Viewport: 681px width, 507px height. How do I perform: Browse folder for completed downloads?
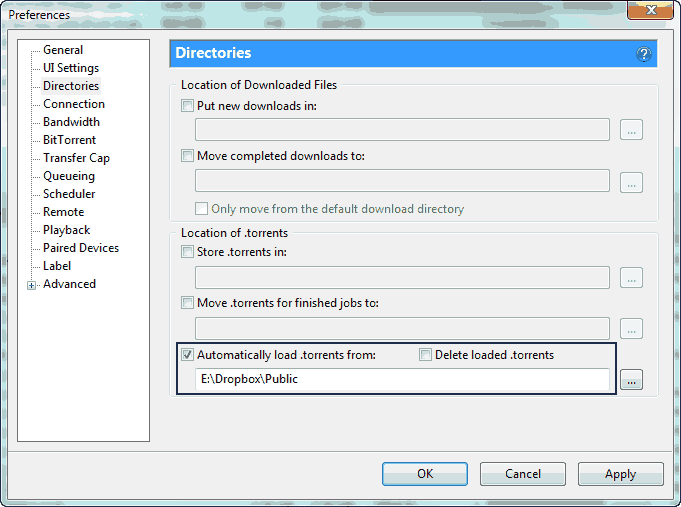click(631, 182)
